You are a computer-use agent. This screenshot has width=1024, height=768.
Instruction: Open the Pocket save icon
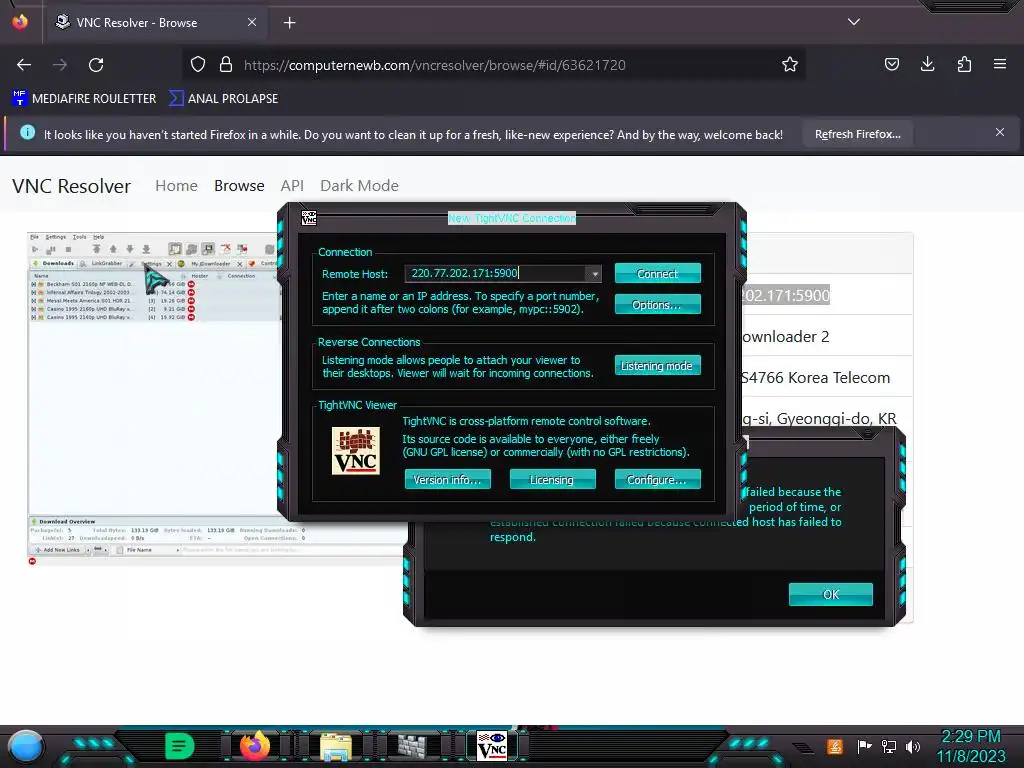[891, 64]
